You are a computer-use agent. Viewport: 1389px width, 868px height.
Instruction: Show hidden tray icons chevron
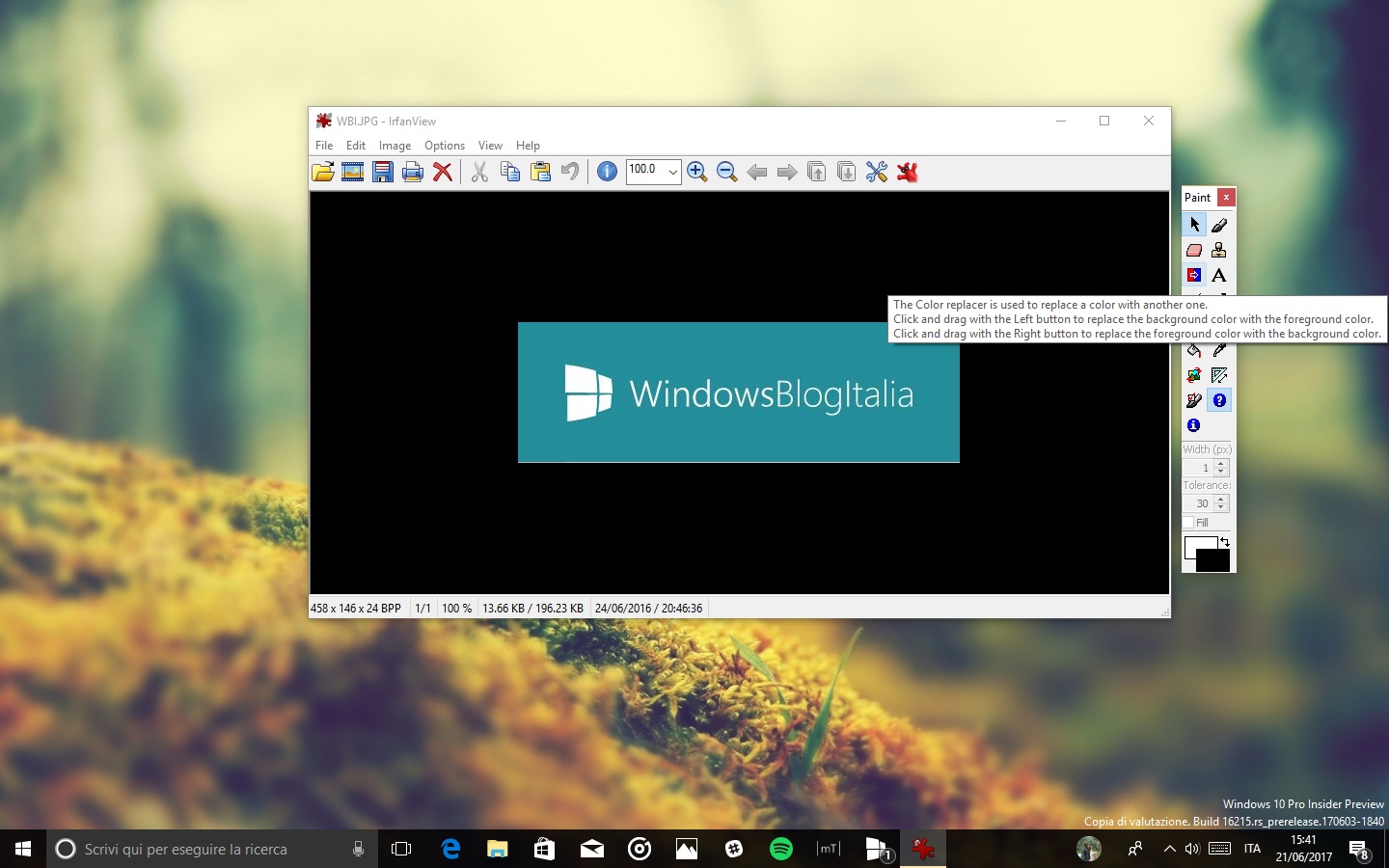pyautogui.click(x=1169, y=849)
